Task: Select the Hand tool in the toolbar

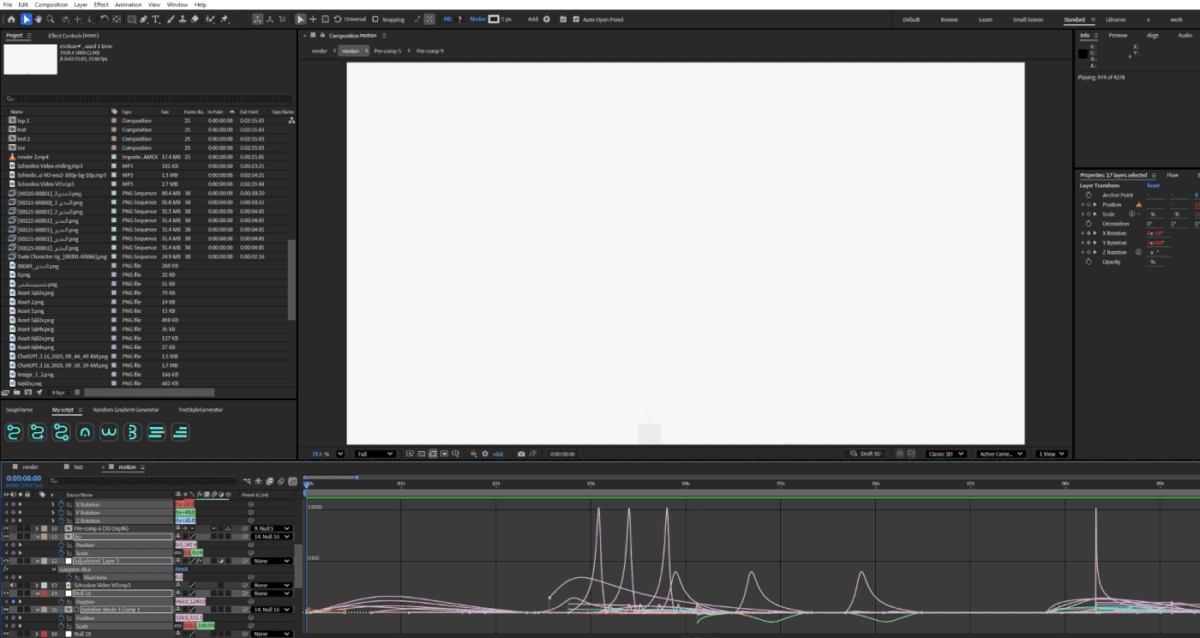Action: click(x=39, y=19)
